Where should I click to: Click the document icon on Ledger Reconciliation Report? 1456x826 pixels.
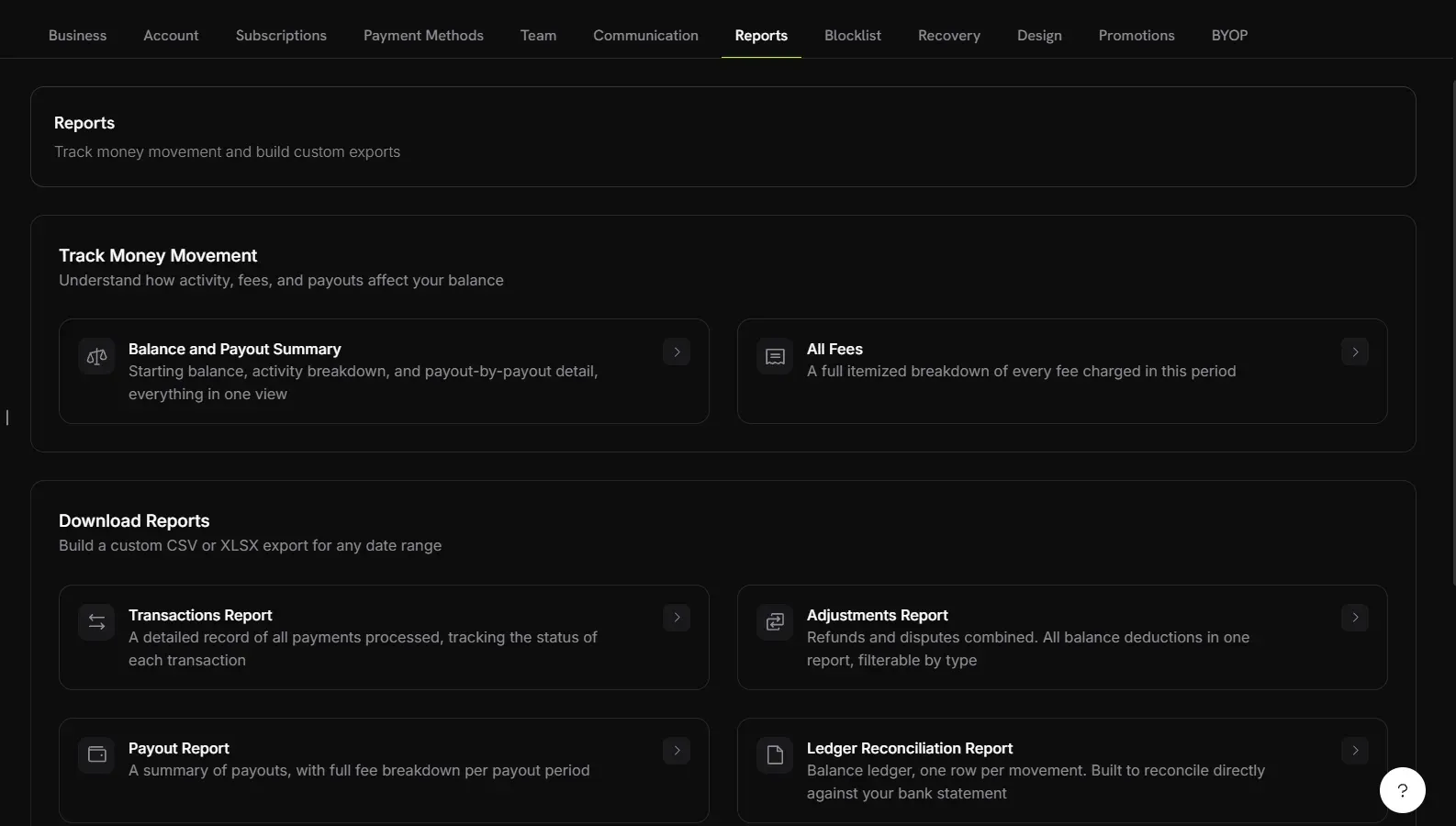click(775, 755)
